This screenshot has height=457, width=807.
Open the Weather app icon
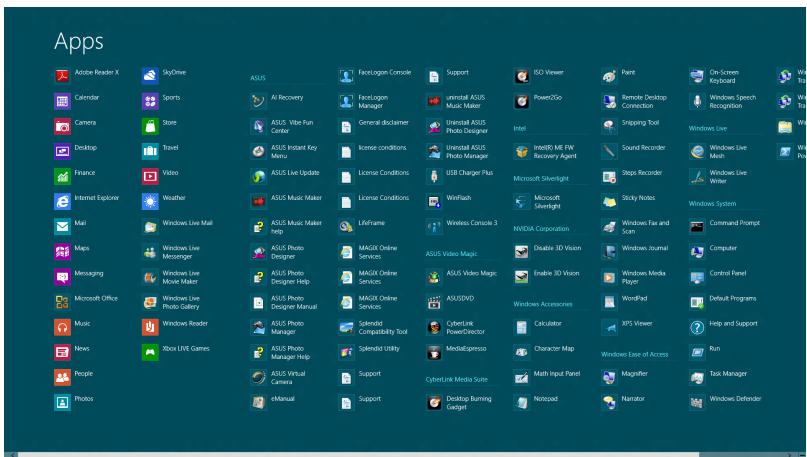(150, 201)
